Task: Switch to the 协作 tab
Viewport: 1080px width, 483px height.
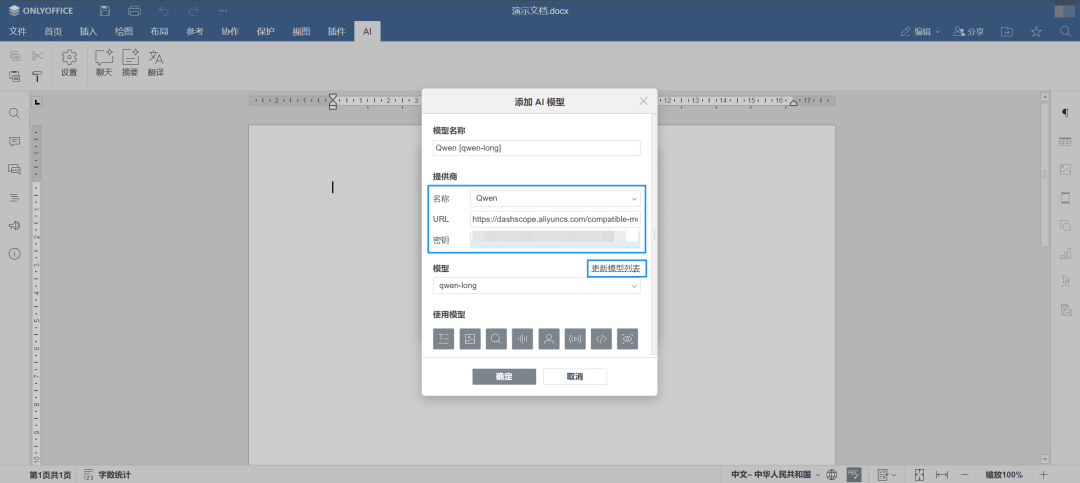Action: point(230,31)
